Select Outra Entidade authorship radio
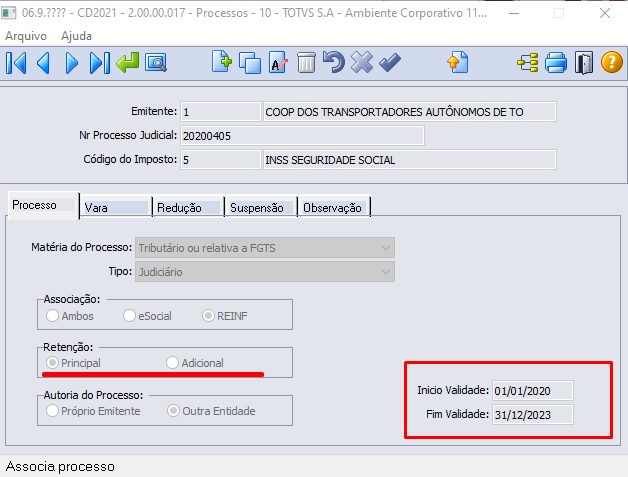 pyautogui.click(x=173, y=411)
